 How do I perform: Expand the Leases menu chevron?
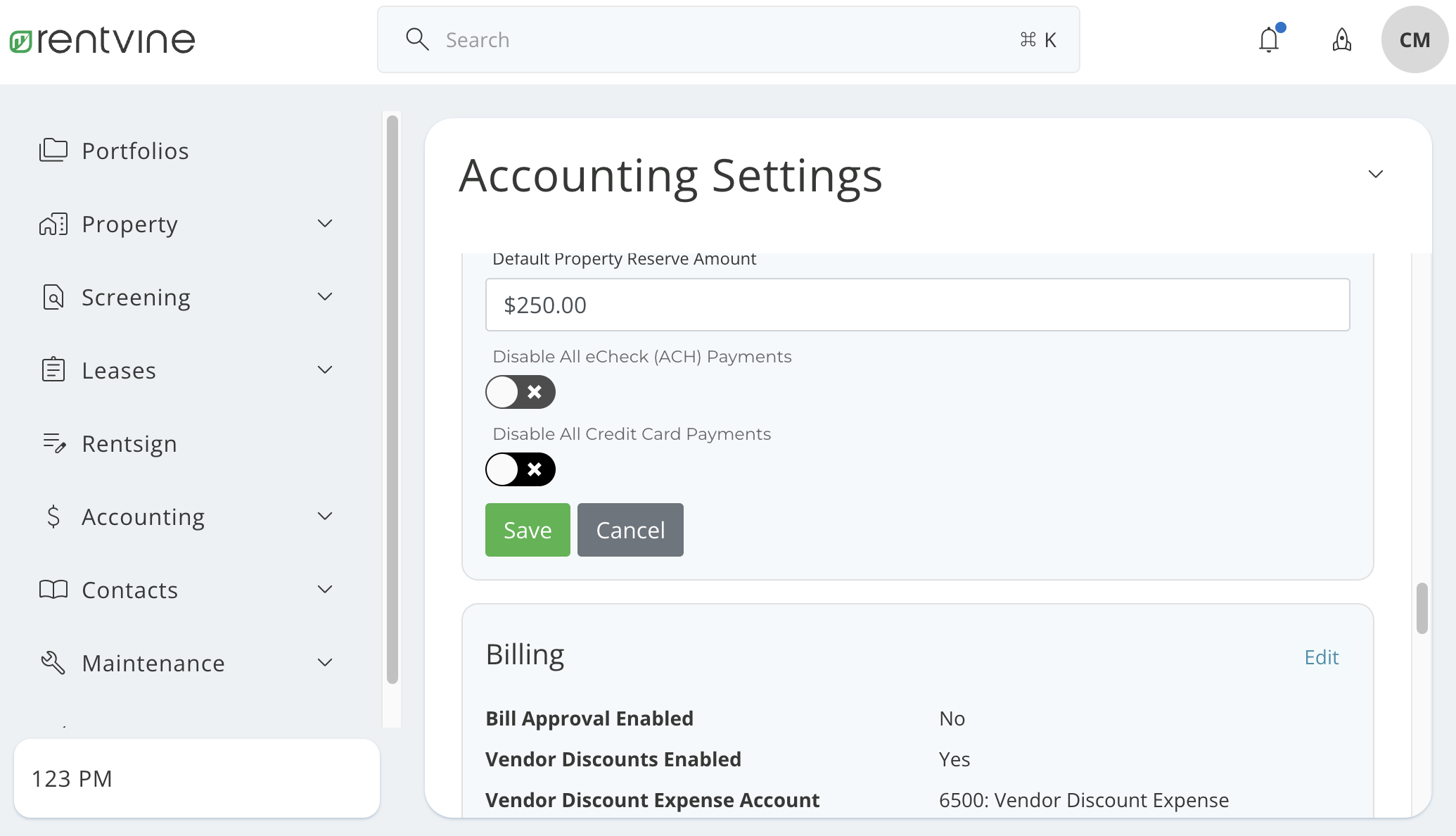tap(324, 370)
